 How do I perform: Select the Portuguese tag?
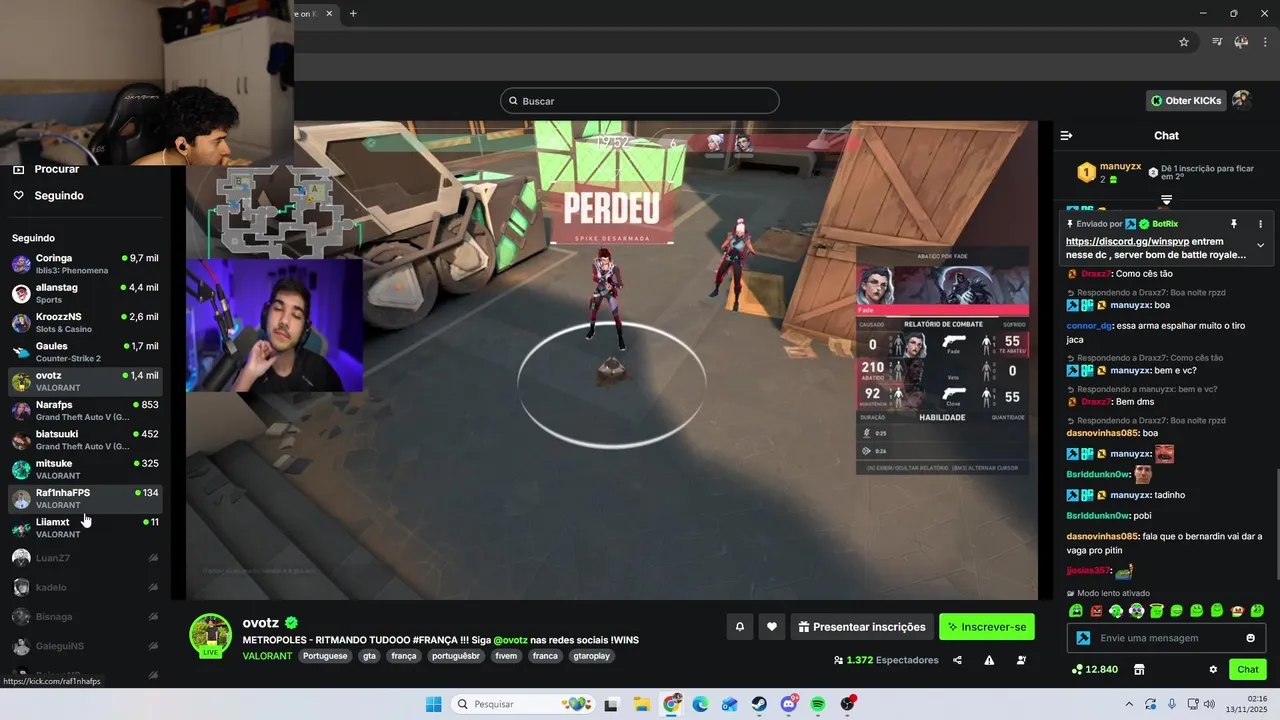325,656
